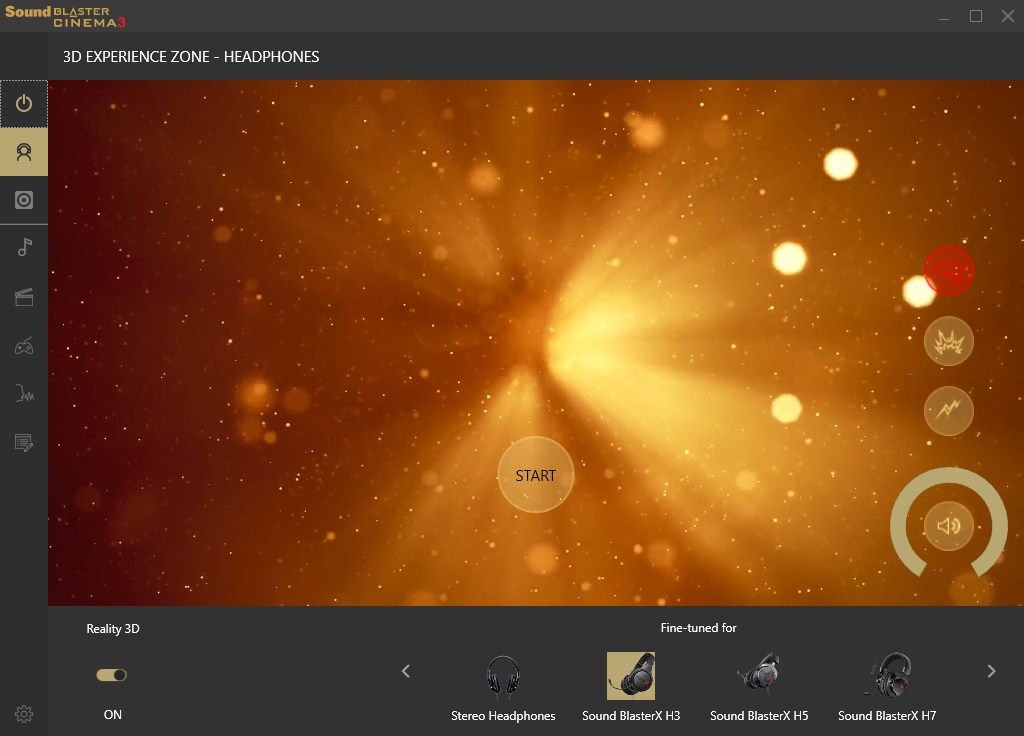Image resolution: width=1024 pixels, height=736 pixels.
Task: Open the voice waveform sidebar icon
Action: point(24,393)
